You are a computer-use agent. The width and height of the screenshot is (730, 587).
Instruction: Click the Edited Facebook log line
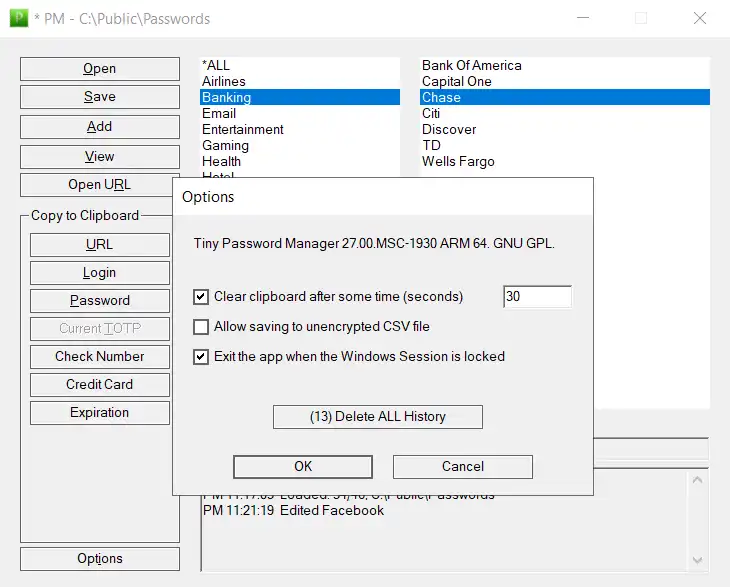[x=293, y=511]
